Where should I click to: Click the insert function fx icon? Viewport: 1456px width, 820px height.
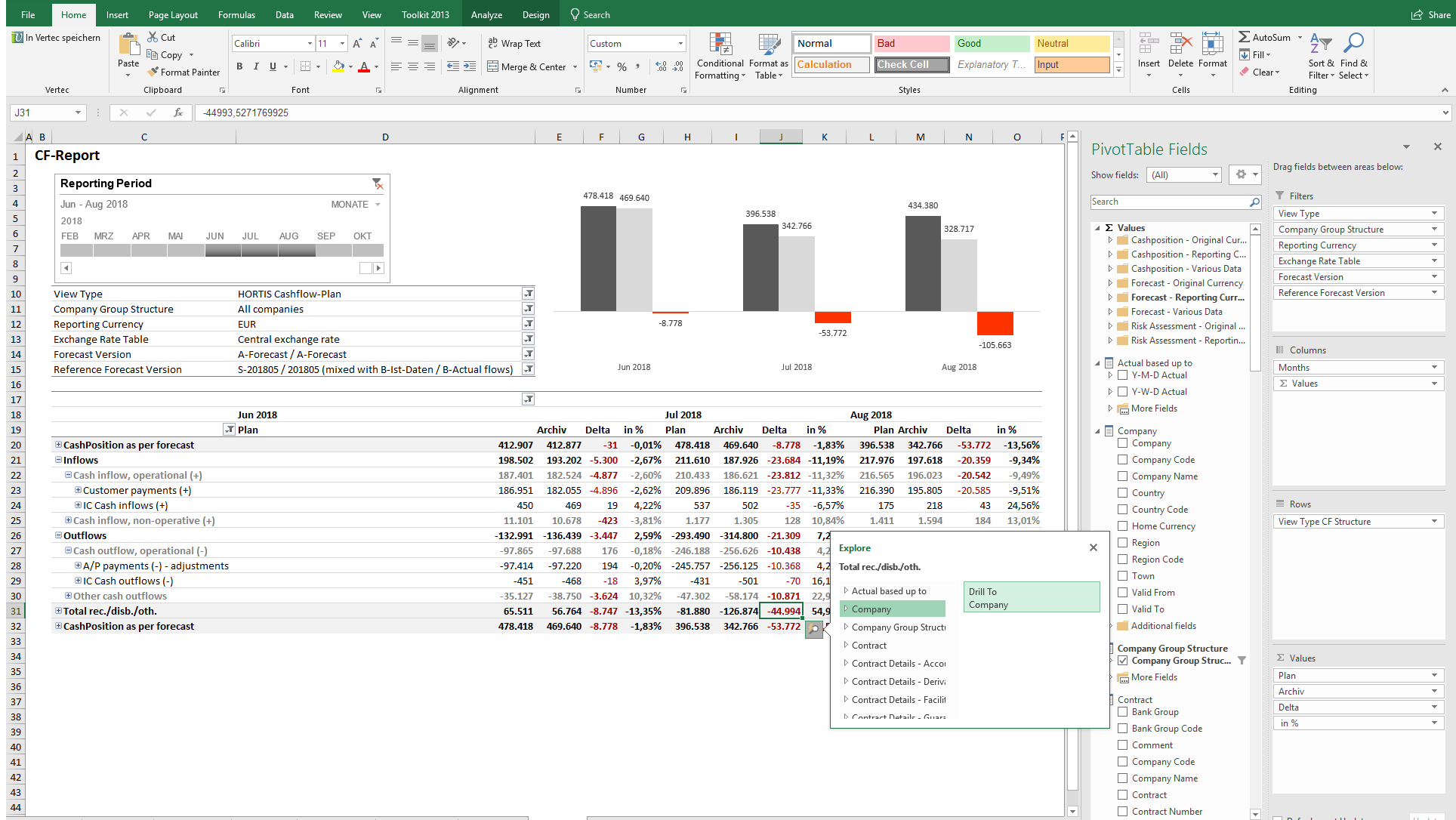[x=177, y=113]
